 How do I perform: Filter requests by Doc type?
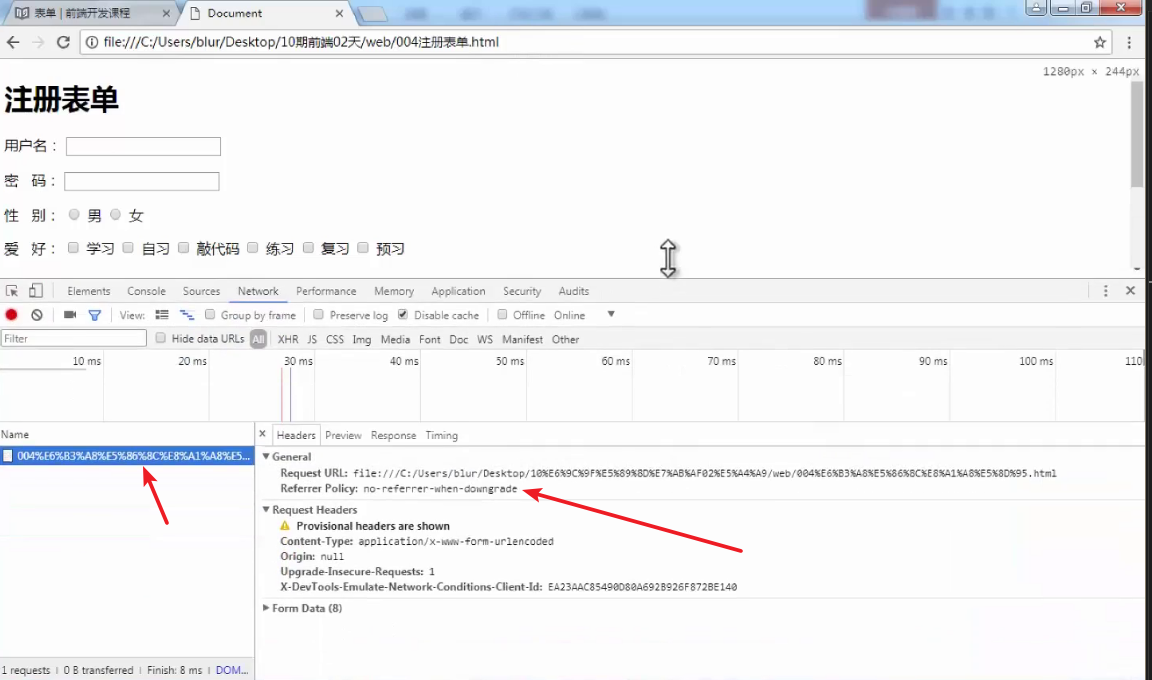458,339
